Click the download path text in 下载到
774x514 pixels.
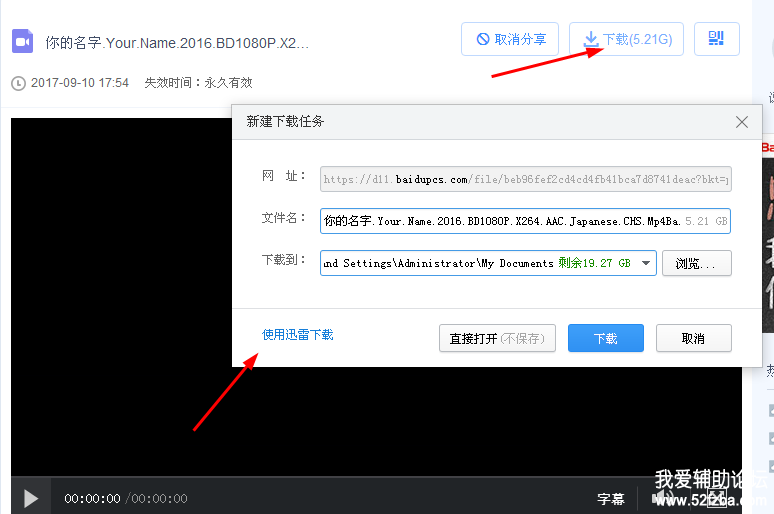point(438,263)
